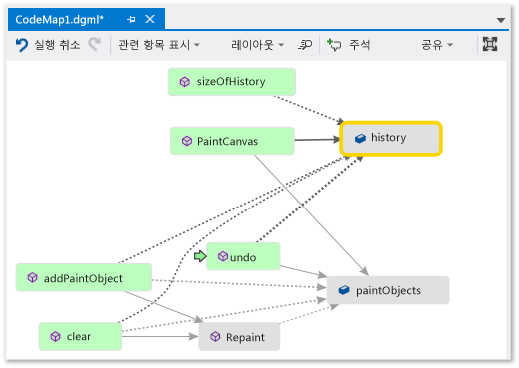Click the 실행 취소 text label
This screenshot has width=519, height=368.
coord(57,45)
